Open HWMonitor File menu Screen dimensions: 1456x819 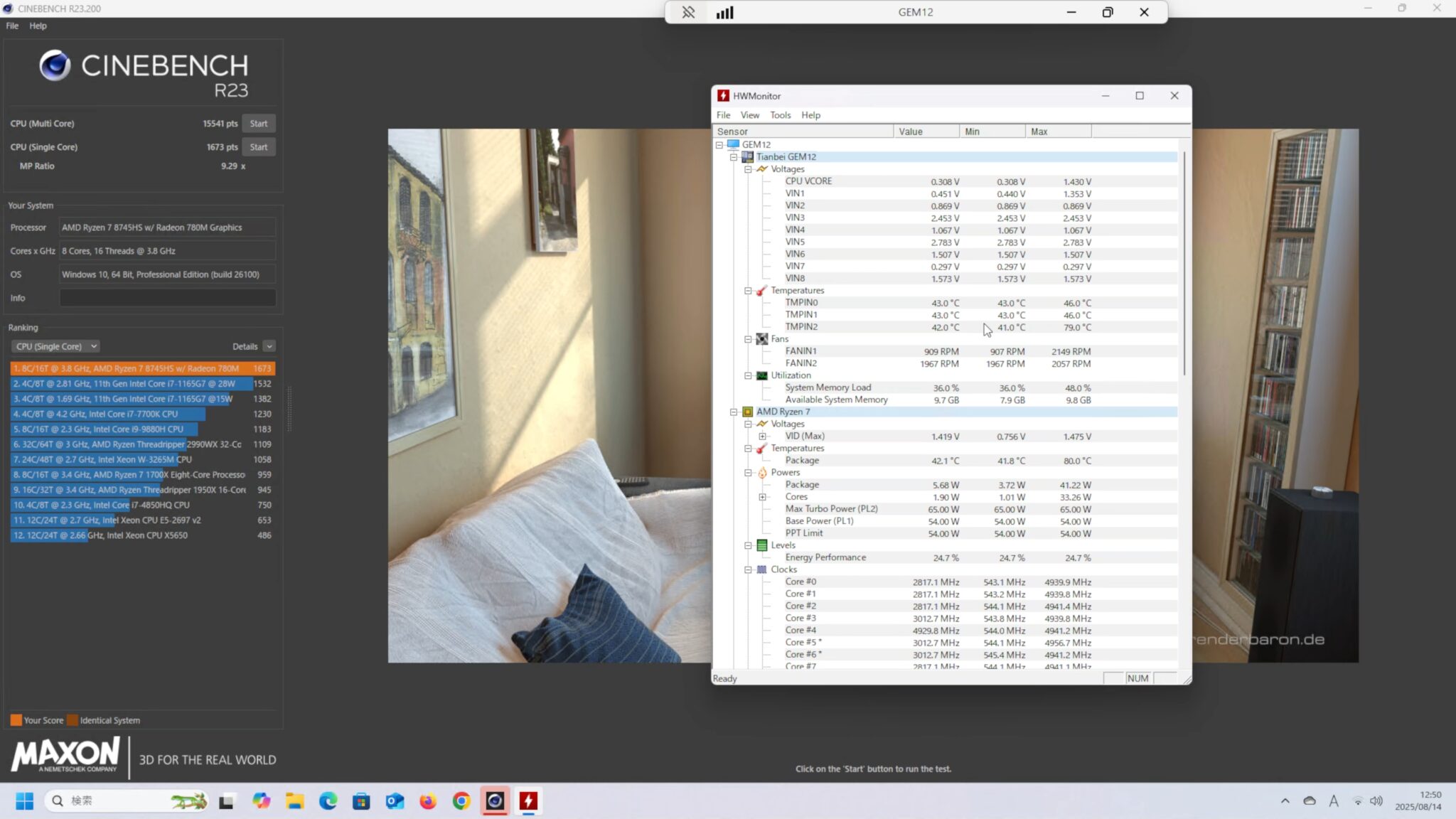(x=723, y=115)
